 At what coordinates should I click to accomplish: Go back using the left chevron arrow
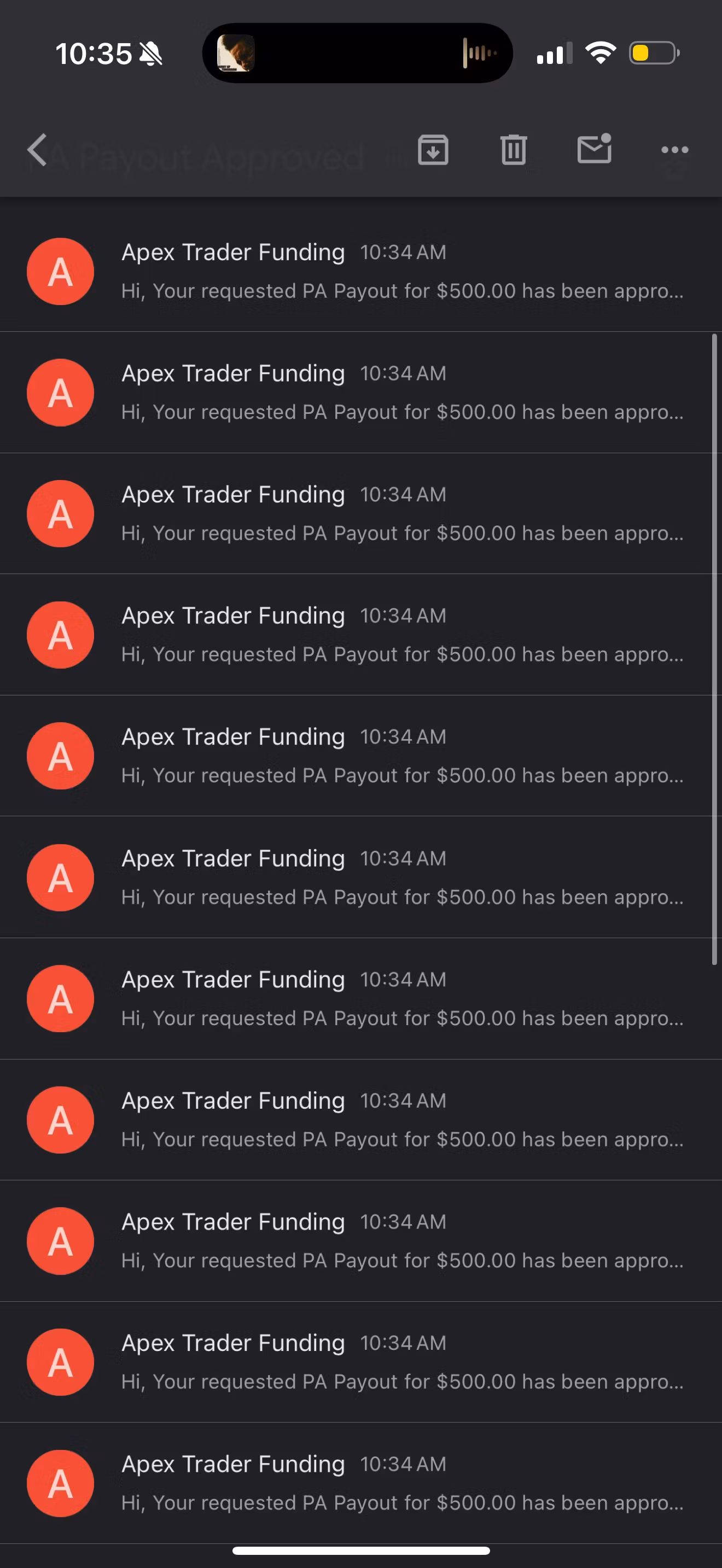(x=38, y=150)
